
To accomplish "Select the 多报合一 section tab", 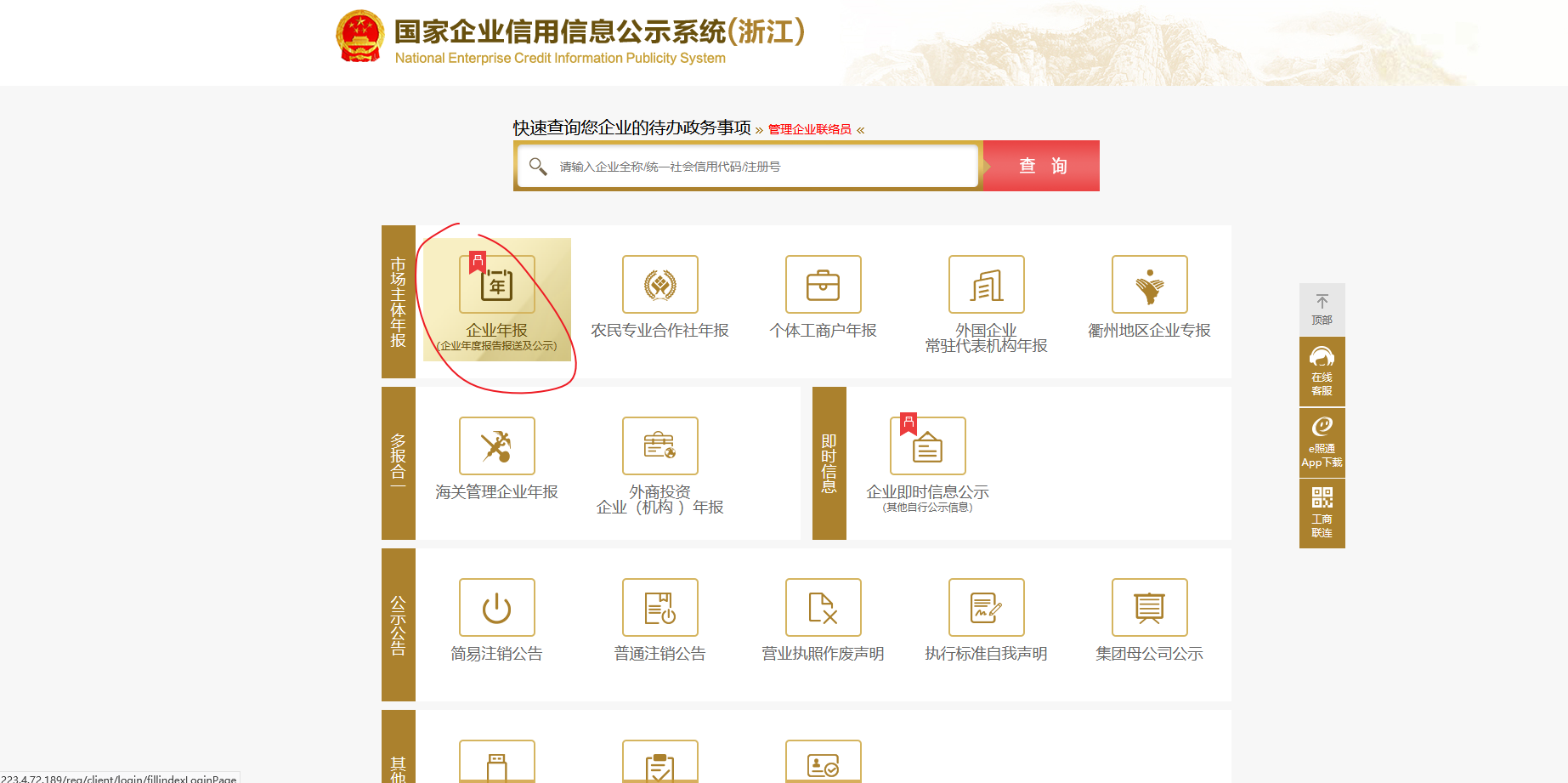I will click(x=399, y=463).
